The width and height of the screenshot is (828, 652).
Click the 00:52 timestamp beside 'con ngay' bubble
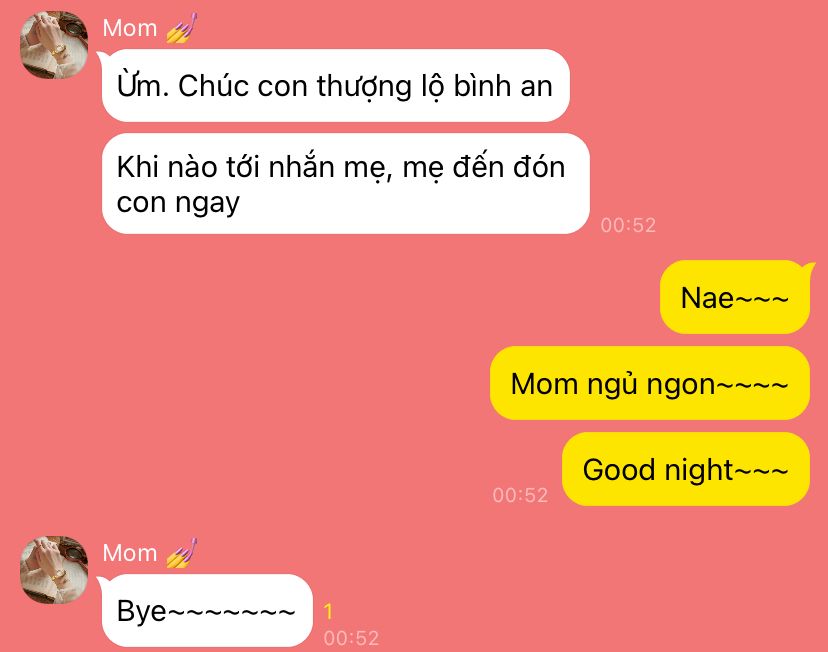click(628, 225)
